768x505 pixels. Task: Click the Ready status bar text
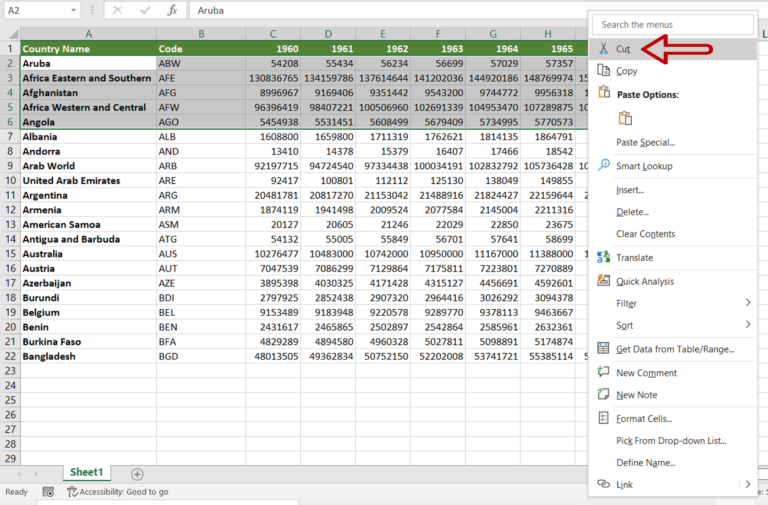[x=17, y=492]
